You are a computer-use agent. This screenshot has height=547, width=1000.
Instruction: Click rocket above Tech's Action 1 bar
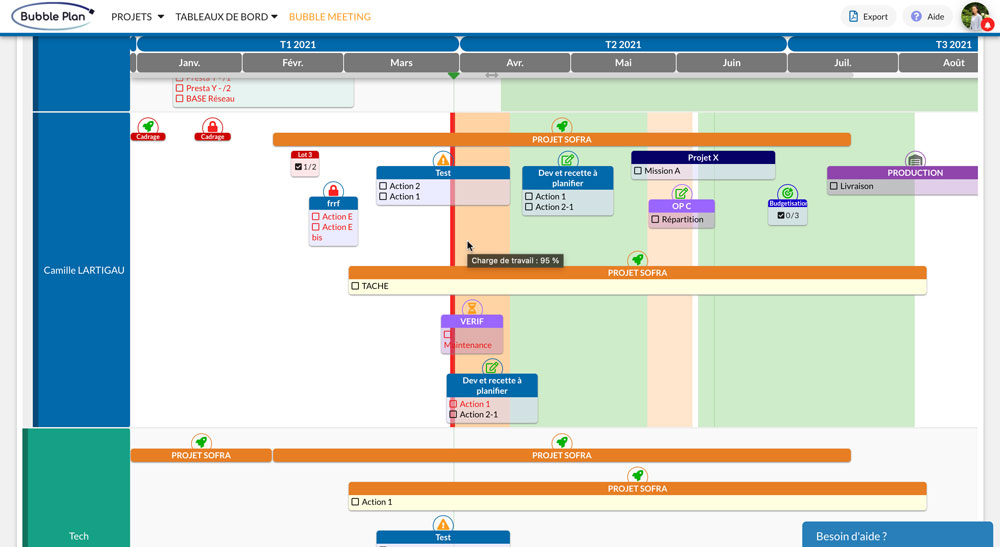pos(637,475)
